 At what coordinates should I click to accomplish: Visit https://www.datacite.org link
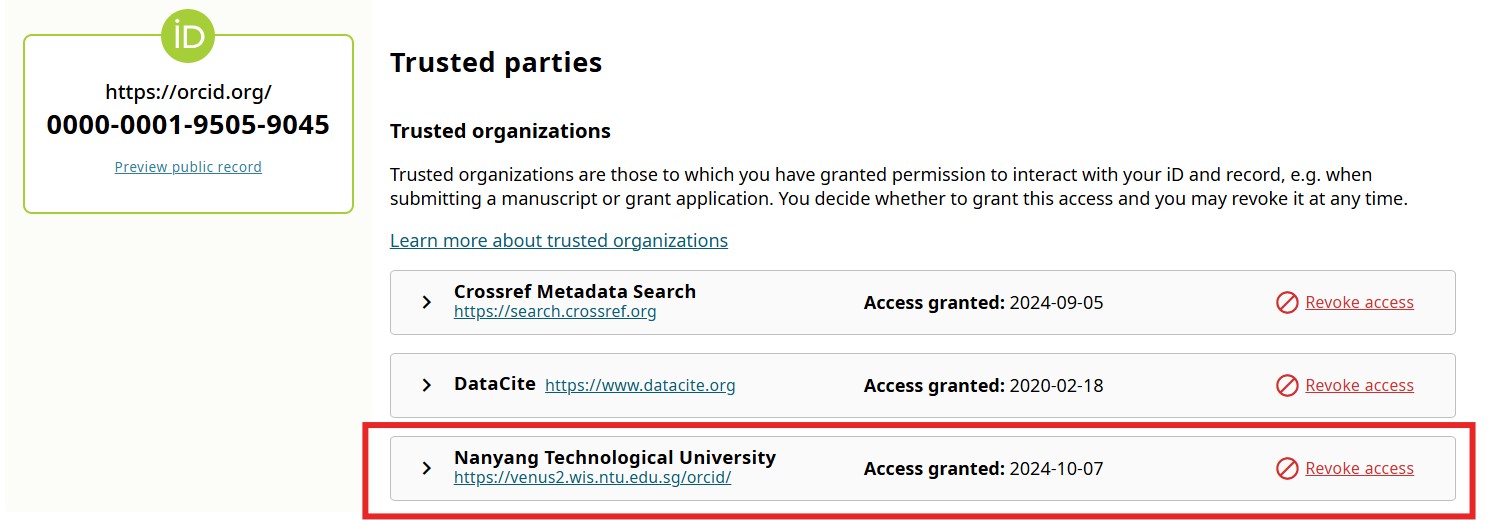click(640, 385)
